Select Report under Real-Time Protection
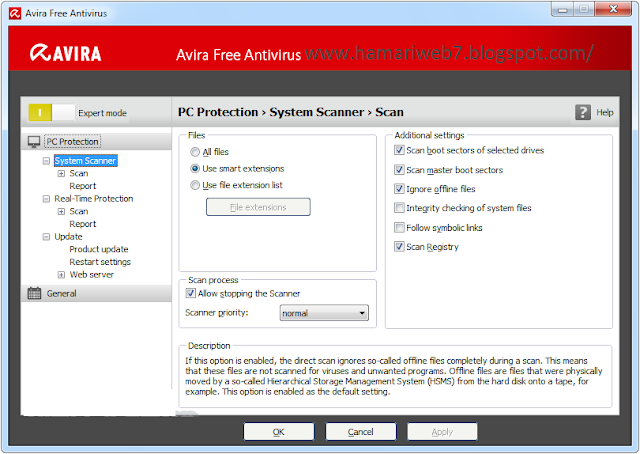Image resolution: width=640 pixels, height=454 pixels. [82, 224]
